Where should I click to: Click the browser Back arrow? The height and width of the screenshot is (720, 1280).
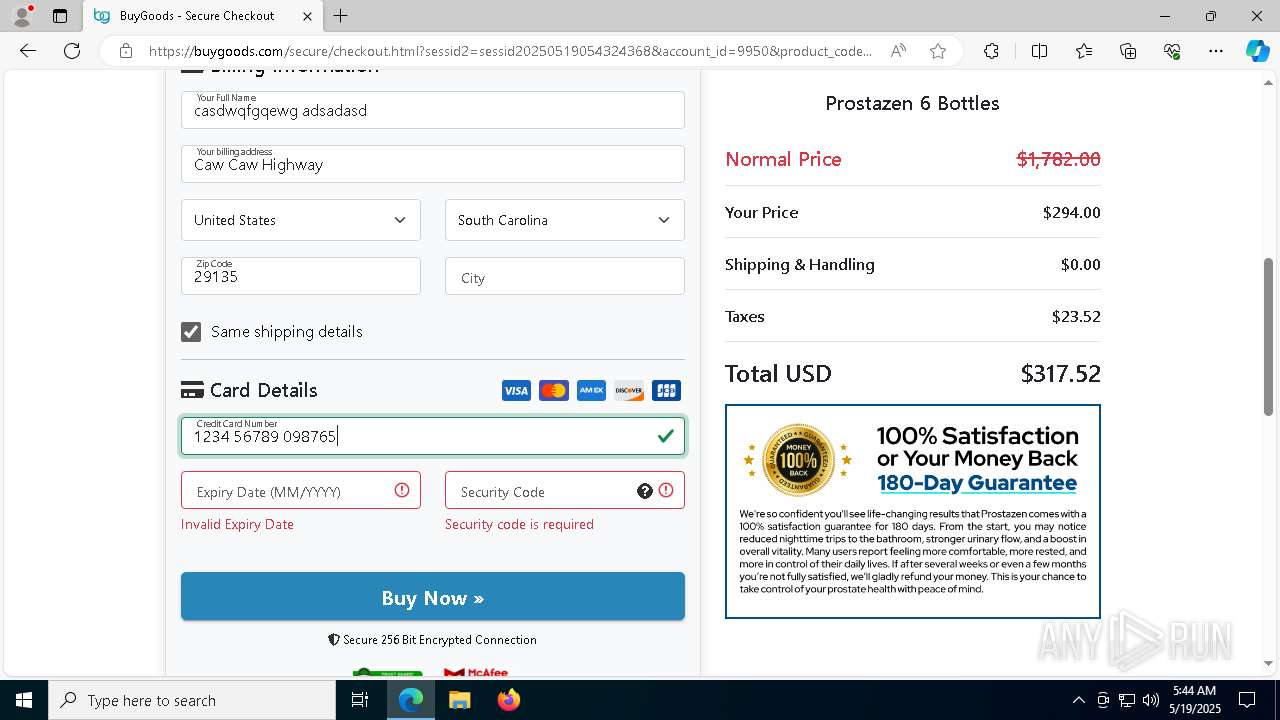28,51
